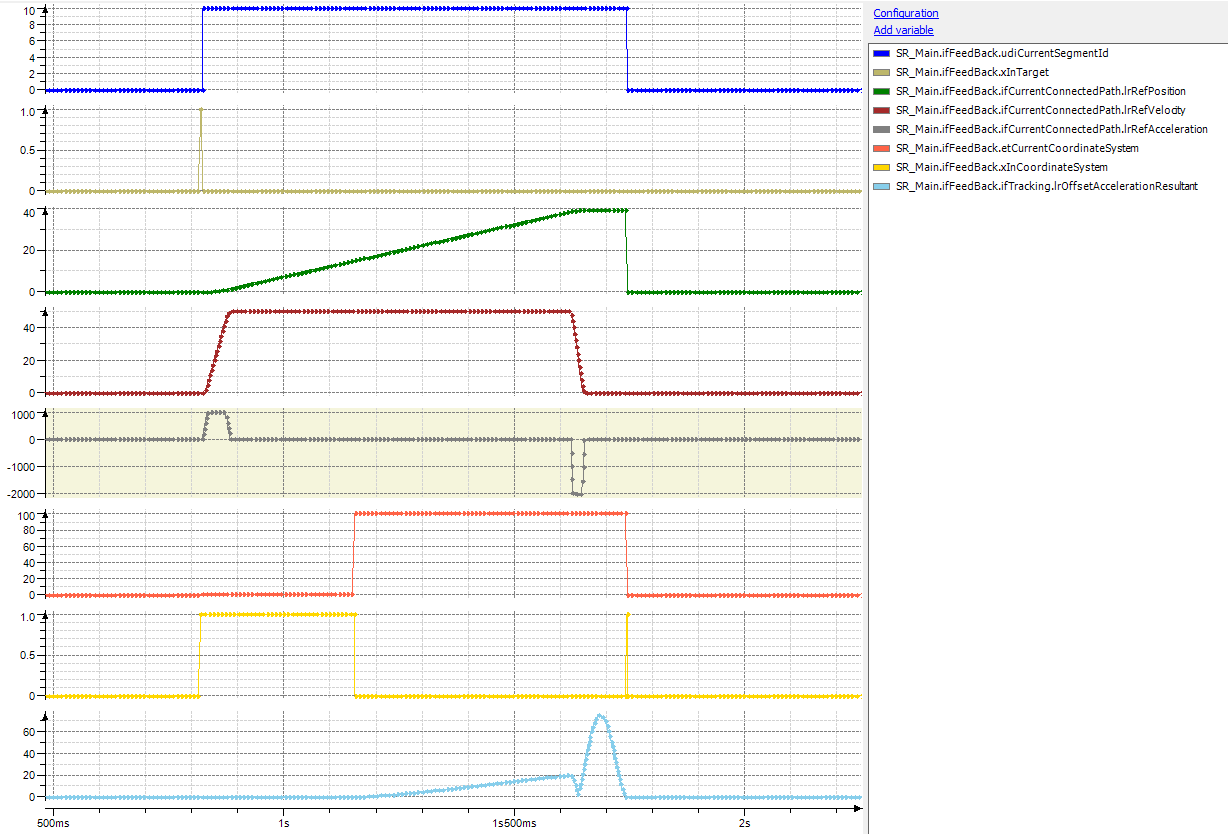Viewport: 1228px width, 834px height.
Task: Click blue swatch for udiCurrentSegmentId
Action: 881,53
